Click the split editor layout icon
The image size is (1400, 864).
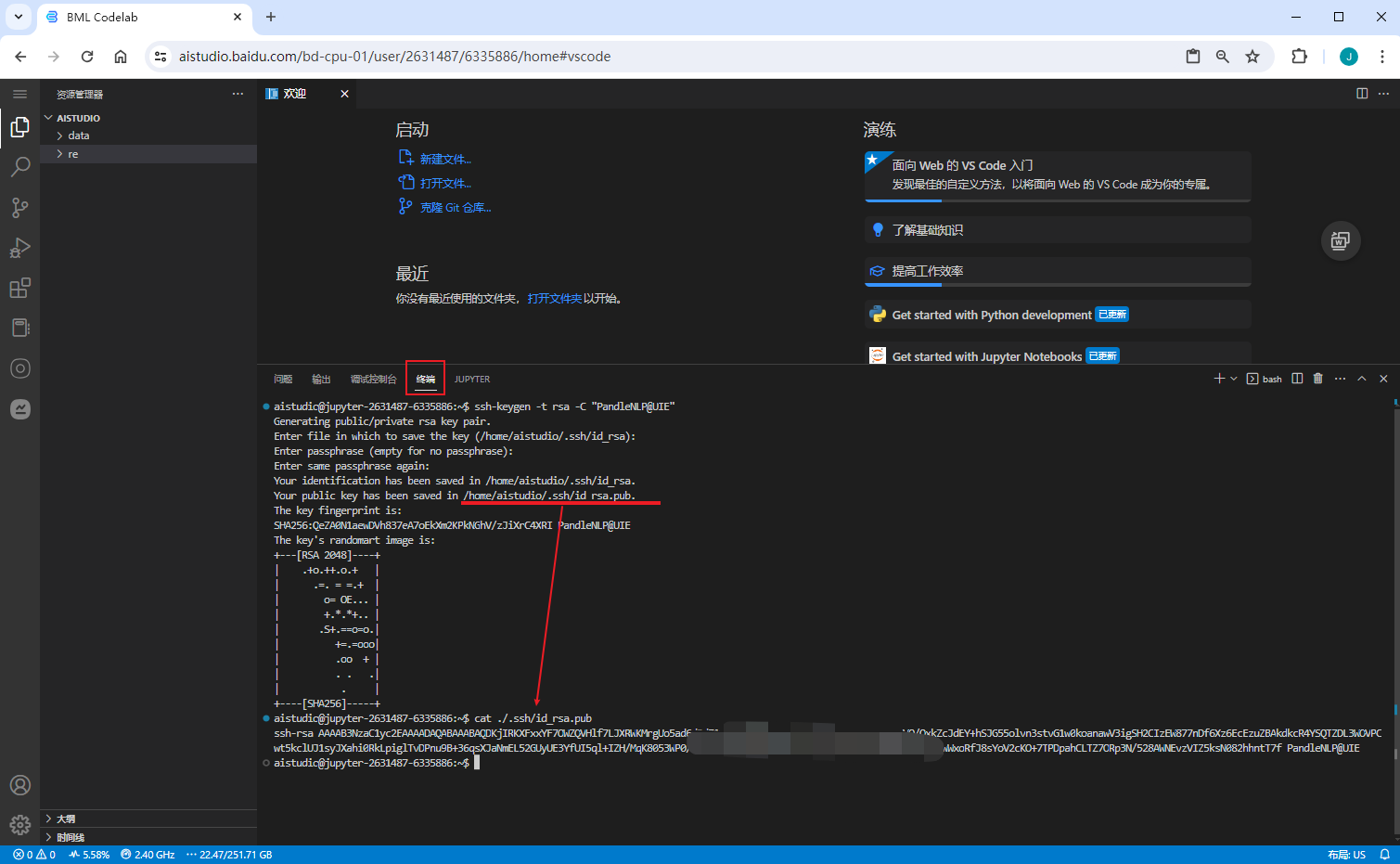point(1362,94)
